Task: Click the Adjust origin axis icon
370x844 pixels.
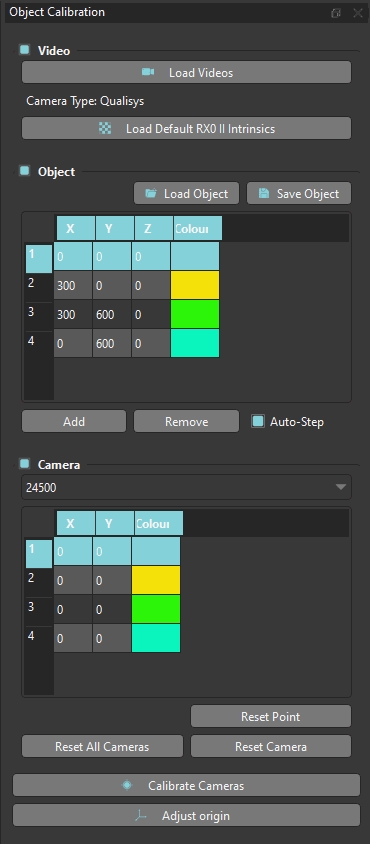Action: click(141, 816)
